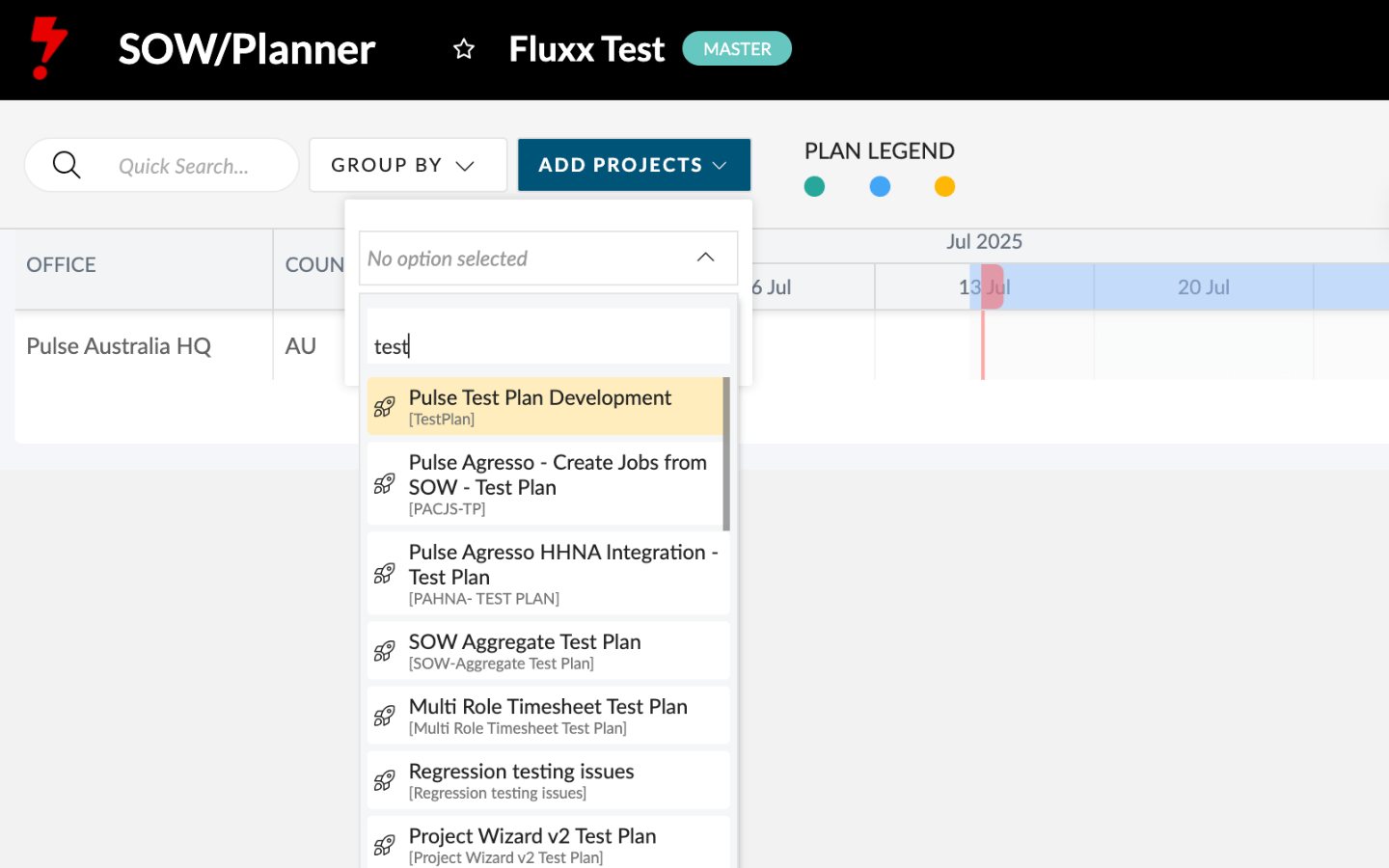
Task: Click the Jul 2025 month header
Action: coord(984,241)
